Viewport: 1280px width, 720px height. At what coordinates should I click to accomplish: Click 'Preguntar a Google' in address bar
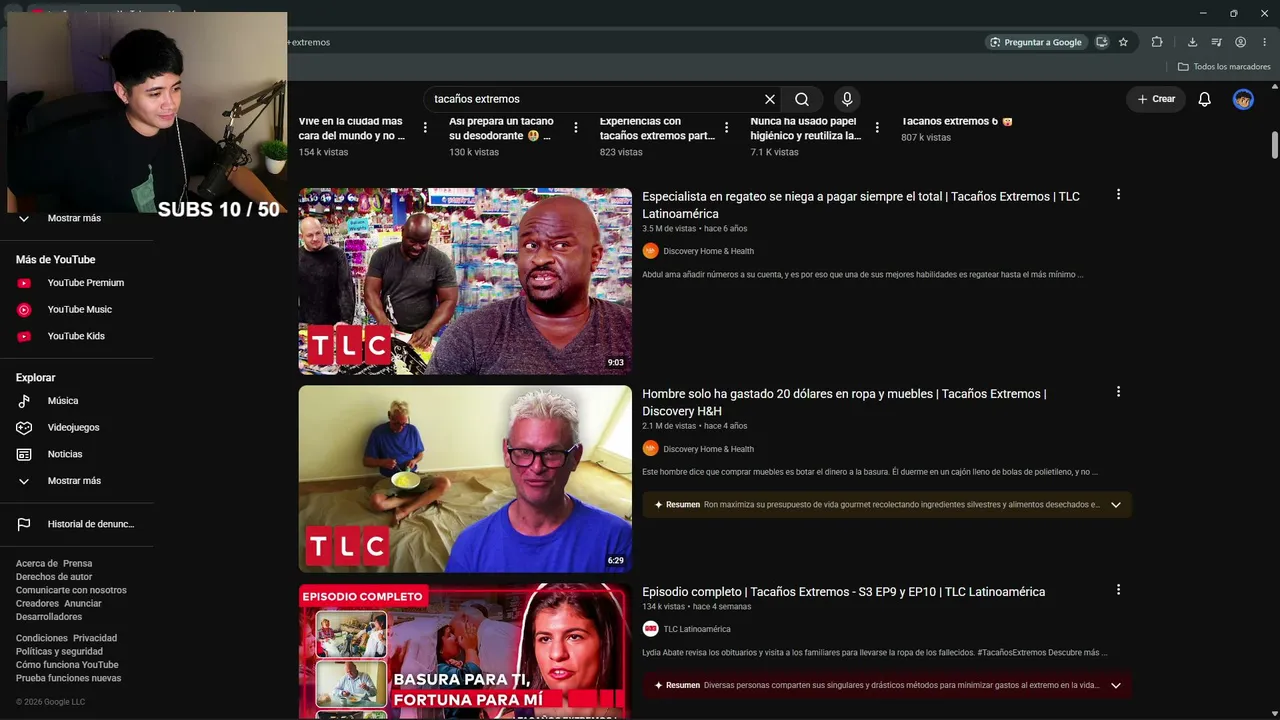pos(1035,42)
